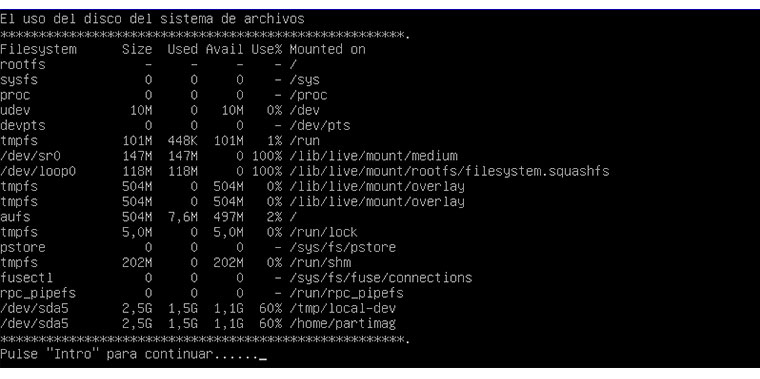Select the aufs filesystem row name
This screenshot has height=379, width=760.
click(15, 217)
